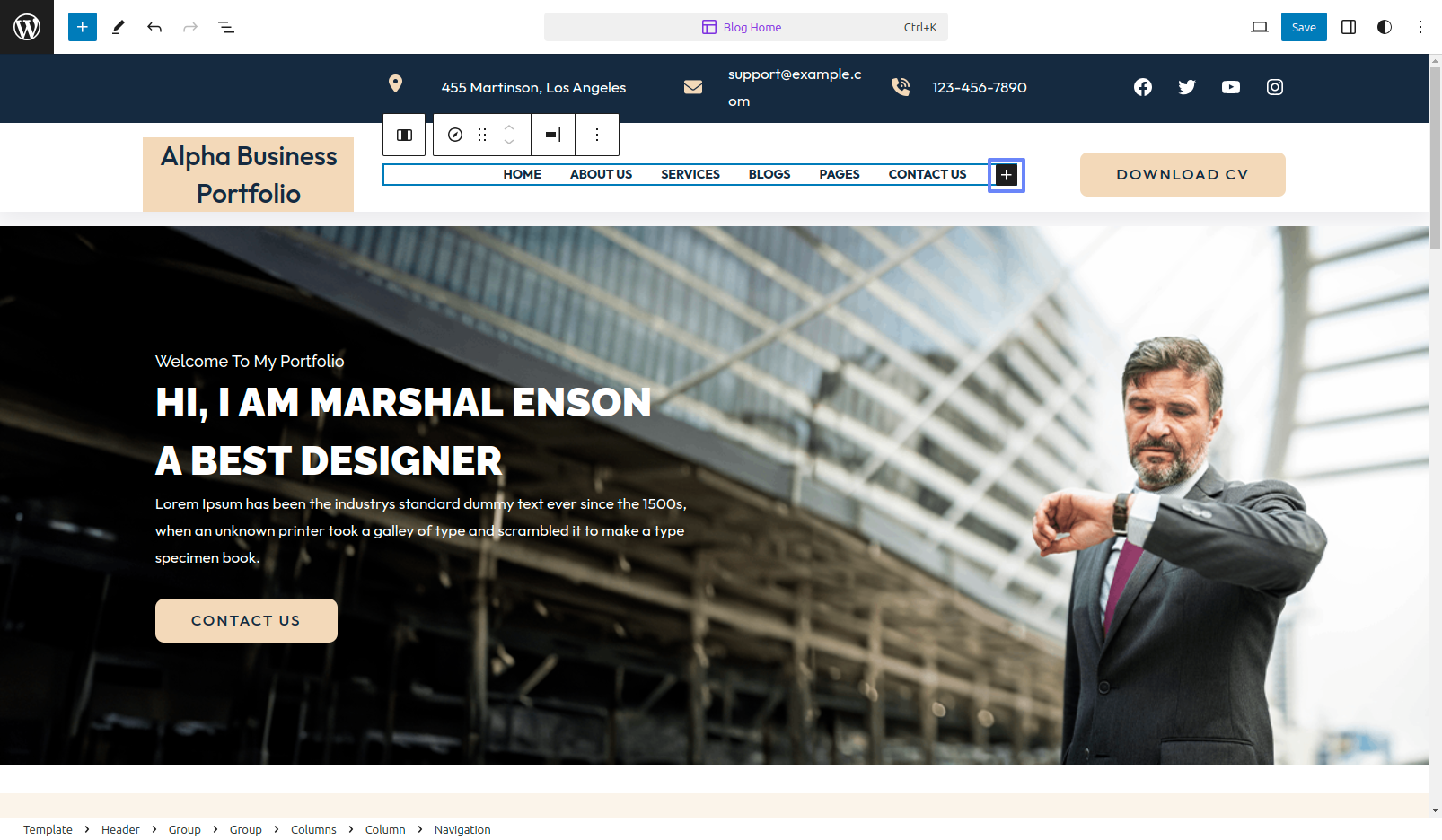Go to Header in breadcrumb

click(x=120, y=829)
